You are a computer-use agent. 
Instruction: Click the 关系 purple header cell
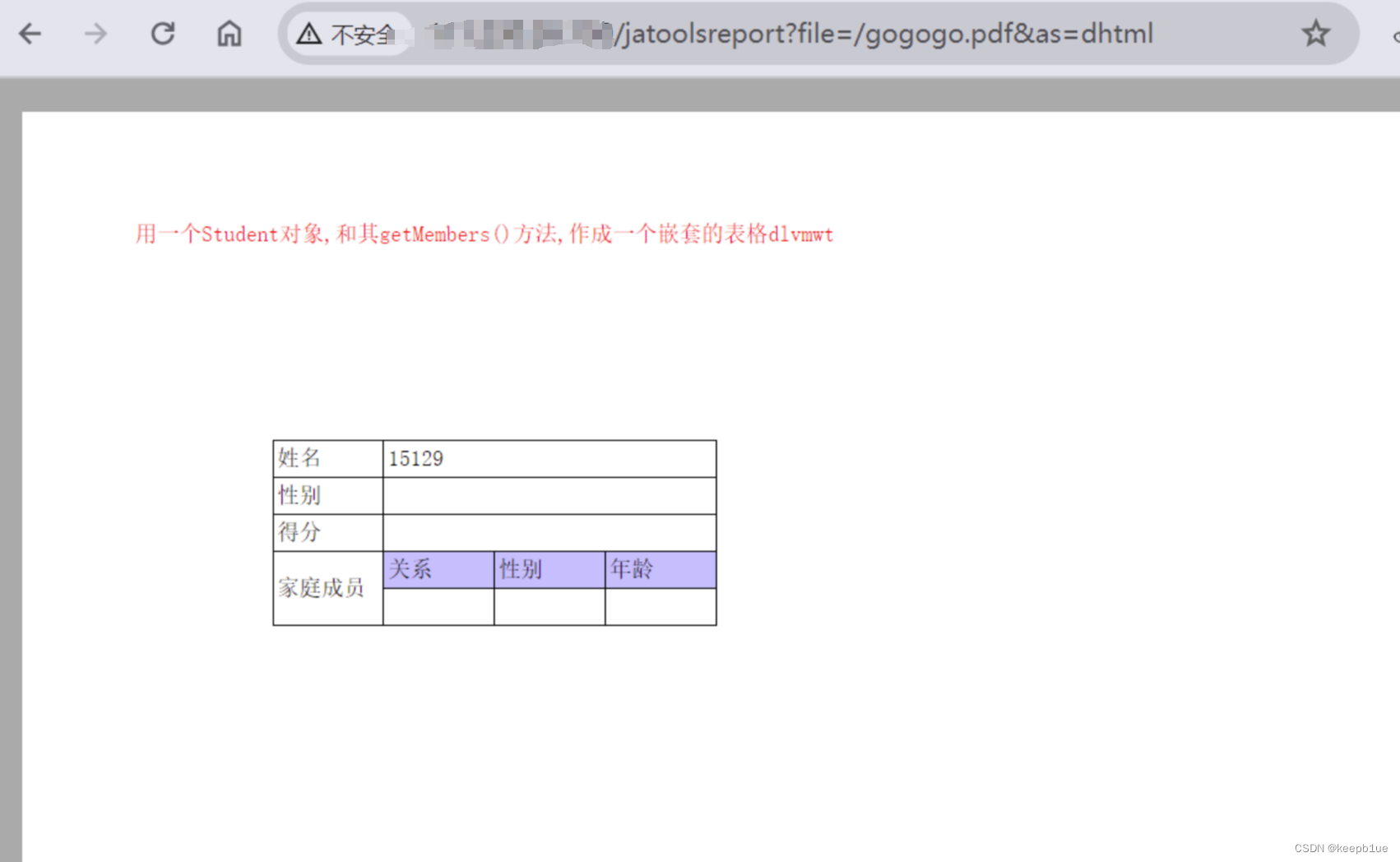[438, 569]
